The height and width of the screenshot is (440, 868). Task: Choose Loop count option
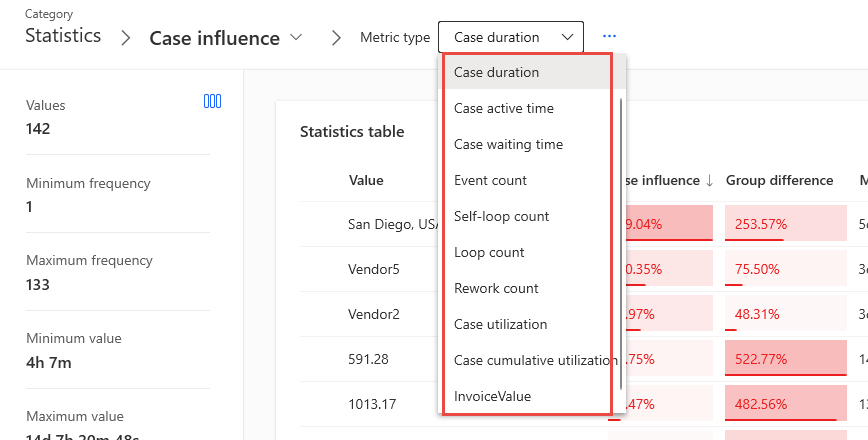489,252
